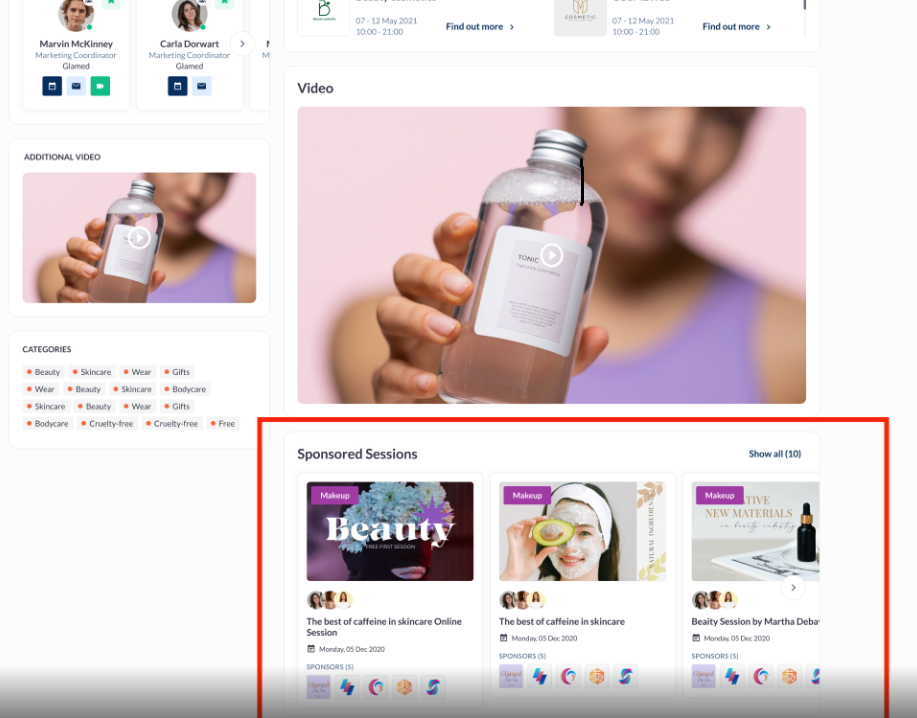Click pink swirl sponsor logo in Online Session card
This screenshot has width=917, height=718.
tap(376, 687)
